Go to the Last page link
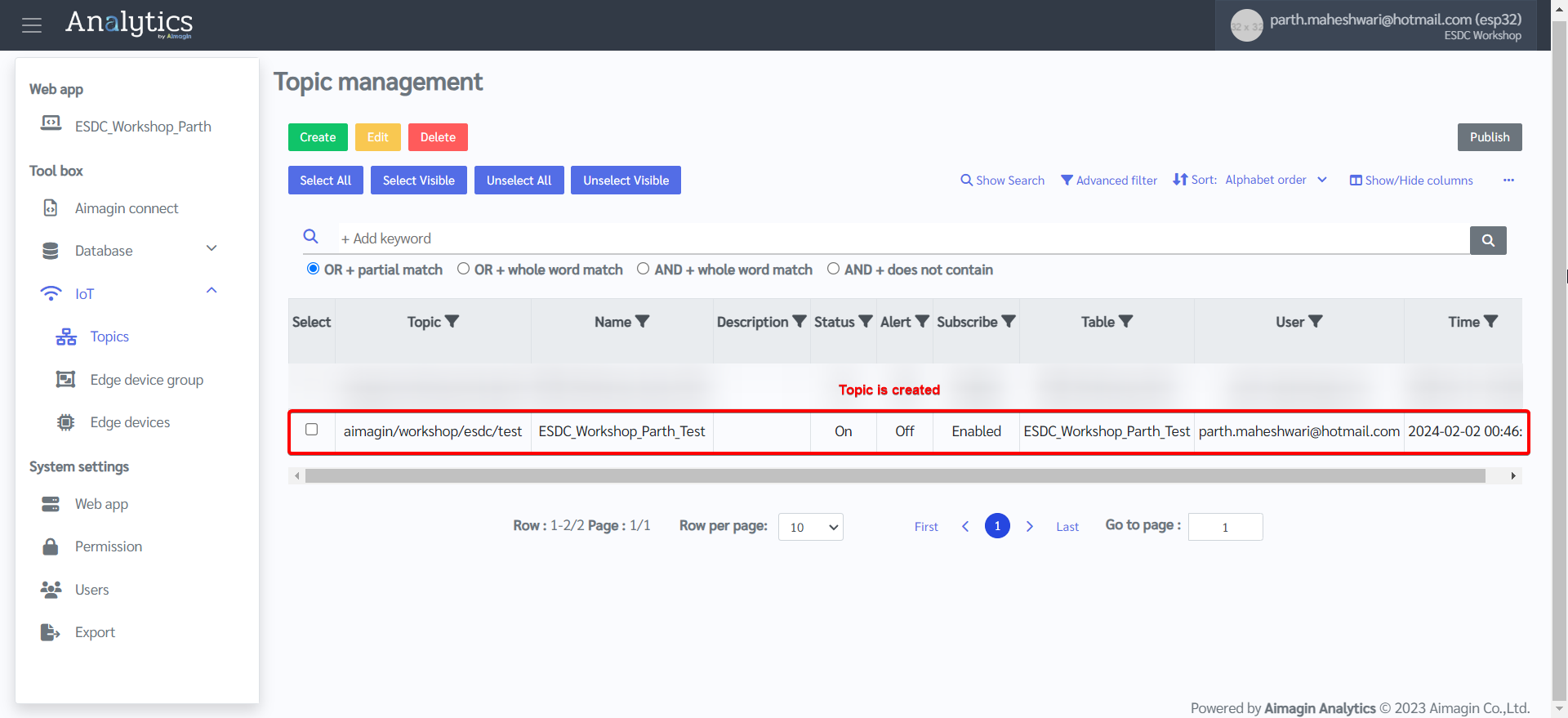This screenshot has width=1568, height=718. coord(1067,527)
